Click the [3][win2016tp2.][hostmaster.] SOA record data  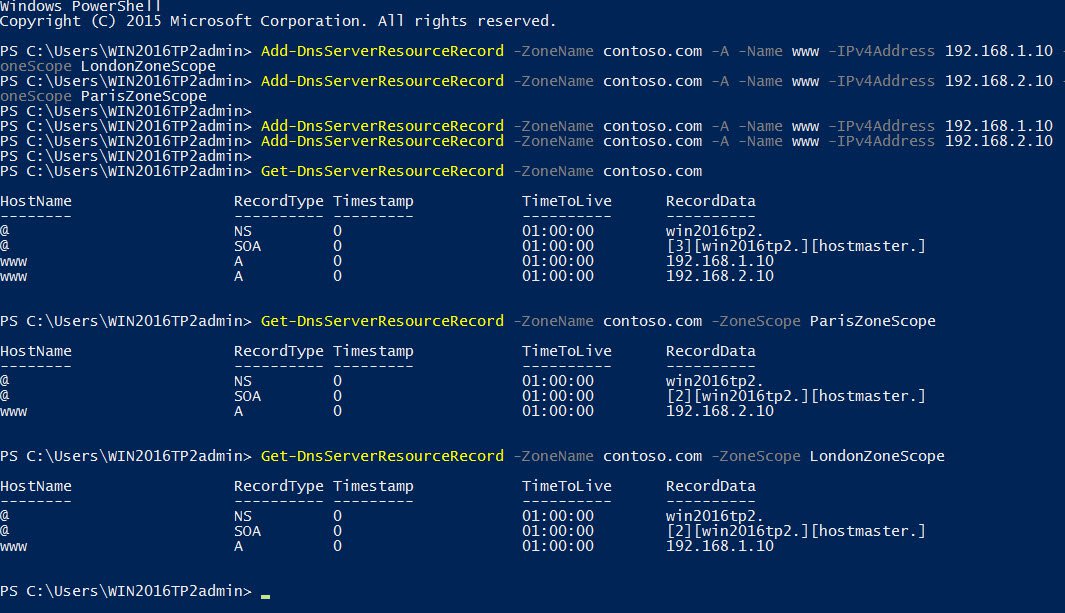(795, 246)
